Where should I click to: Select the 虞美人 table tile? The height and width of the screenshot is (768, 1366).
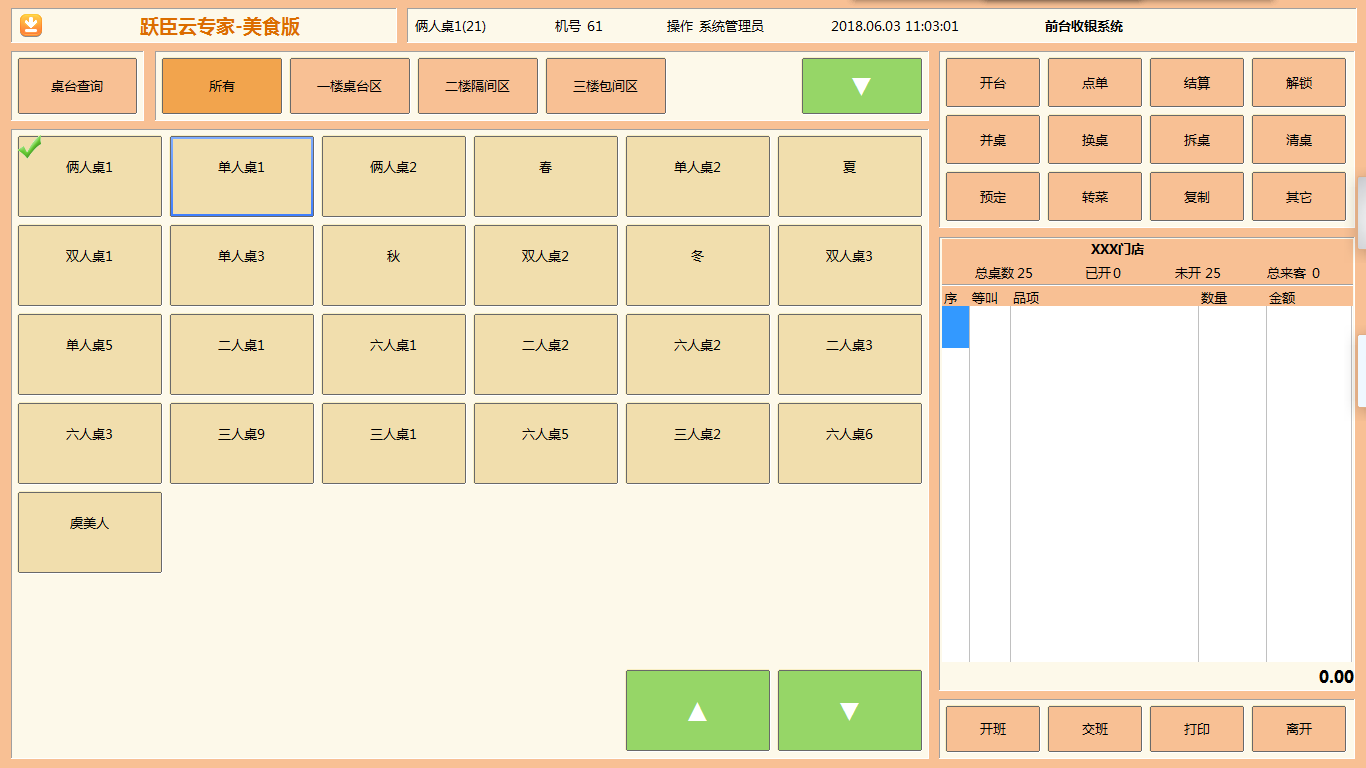click(90, 532)
